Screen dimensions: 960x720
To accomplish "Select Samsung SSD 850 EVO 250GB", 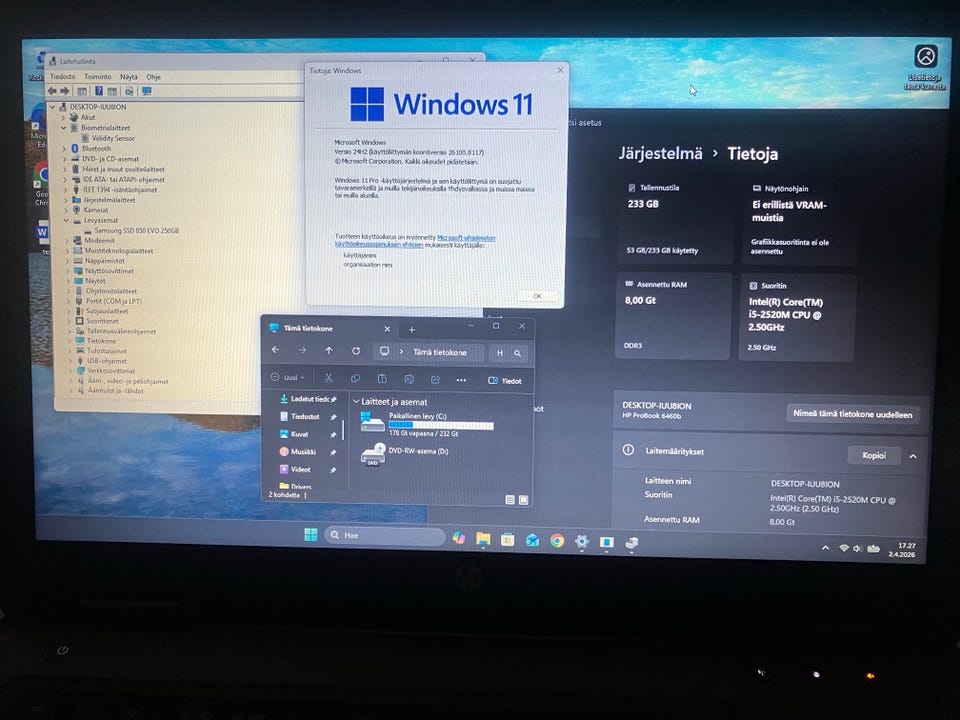I will pos(136,230).
